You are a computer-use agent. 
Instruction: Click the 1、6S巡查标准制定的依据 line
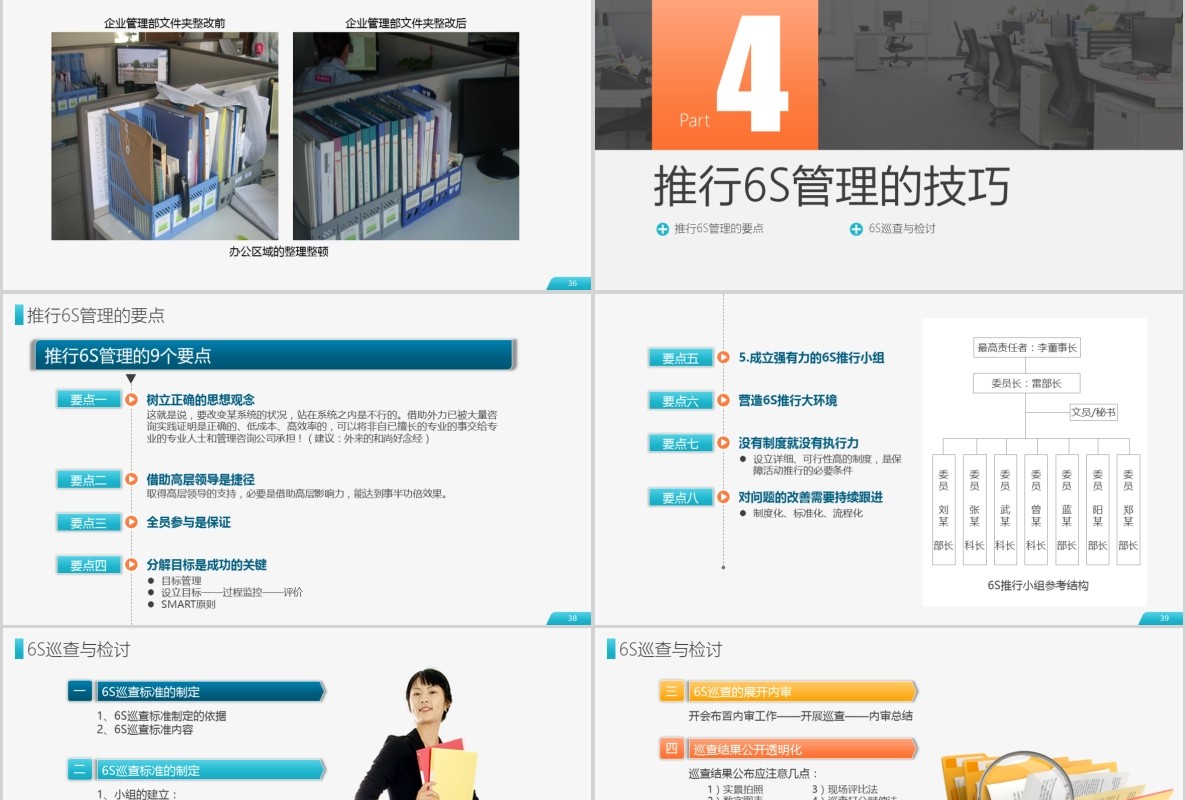161,715
